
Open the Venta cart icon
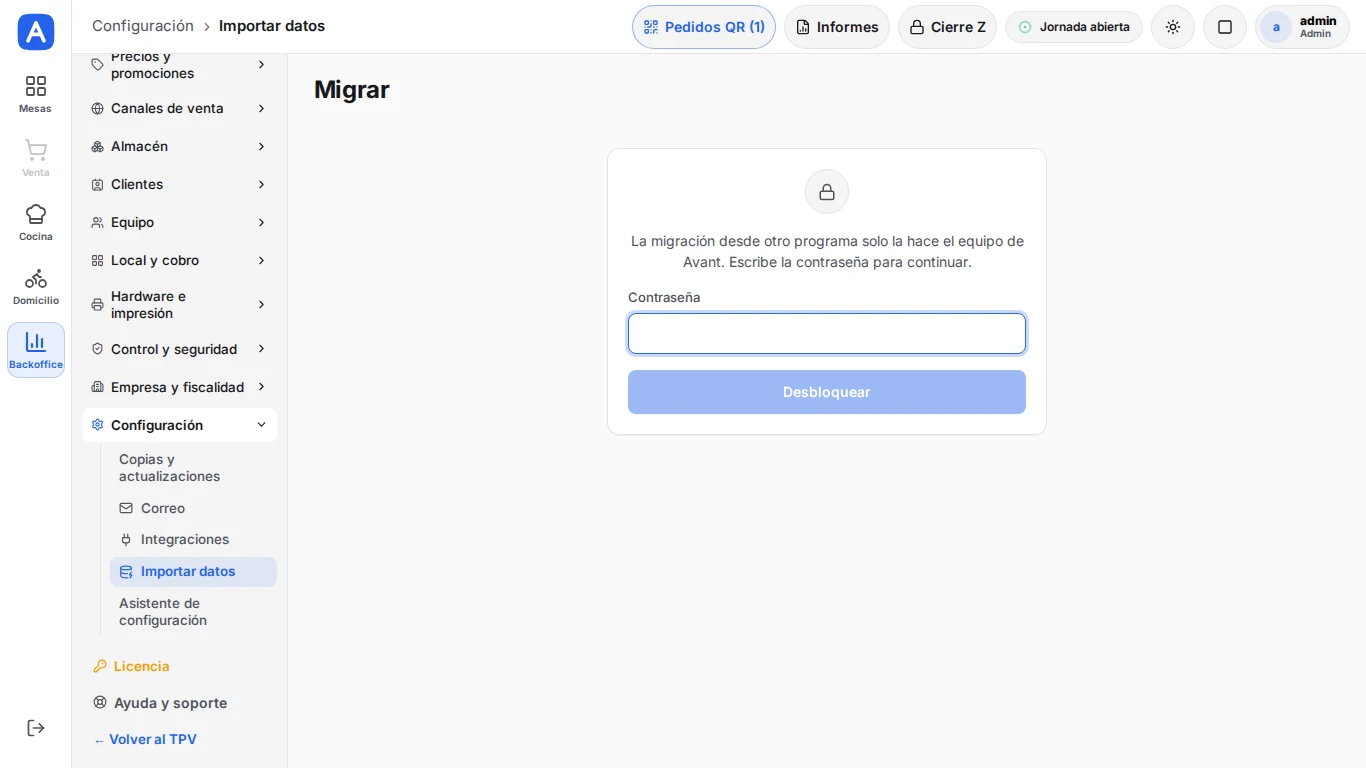coord(36,150)
